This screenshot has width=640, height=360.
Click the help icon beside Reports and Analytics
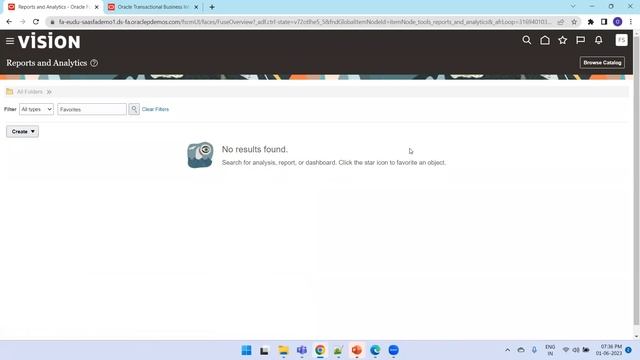tap(94, 63)
